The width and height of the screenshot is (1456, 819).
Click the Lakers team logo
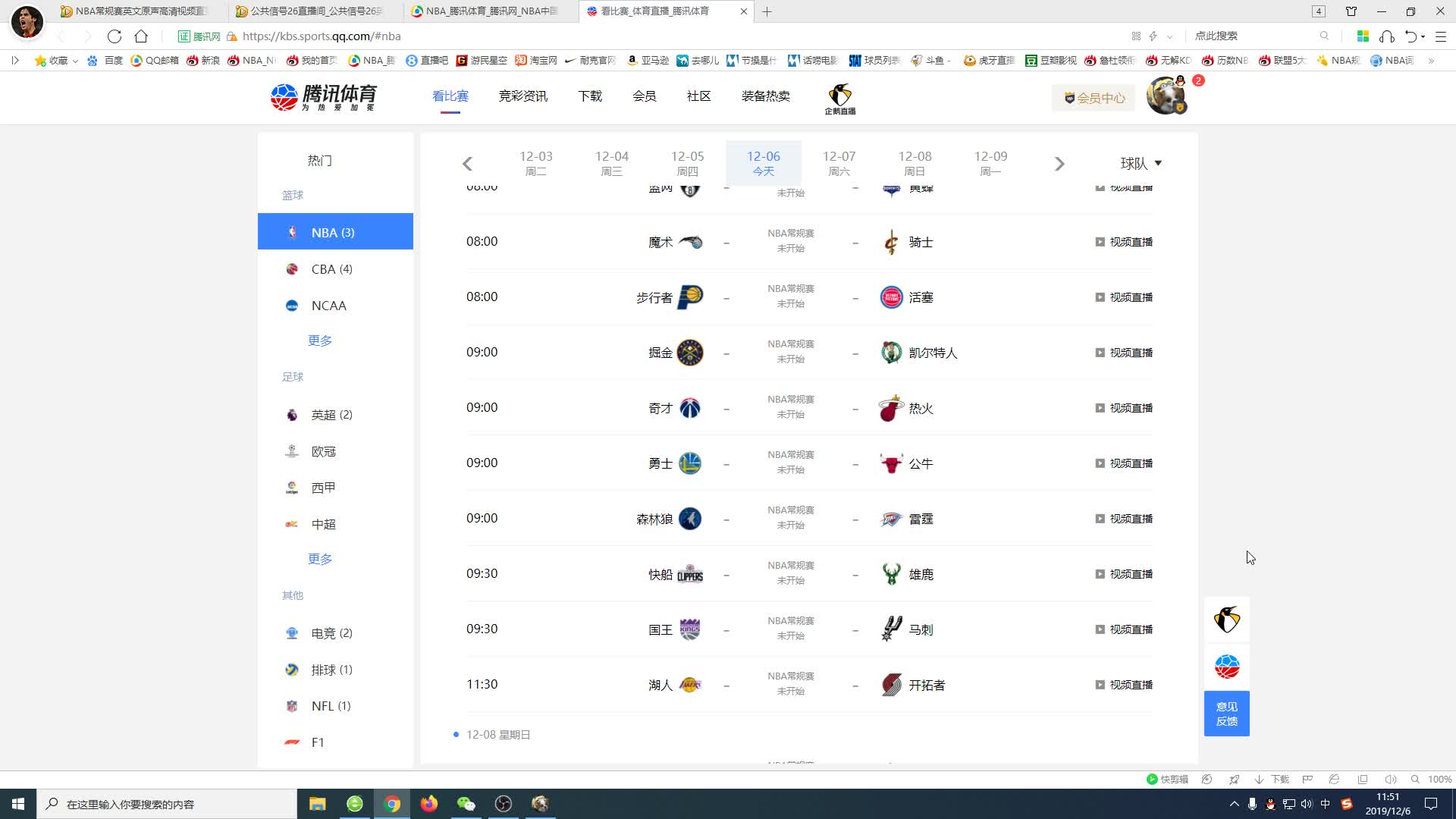pyautogui.click(x=689, y=685)
